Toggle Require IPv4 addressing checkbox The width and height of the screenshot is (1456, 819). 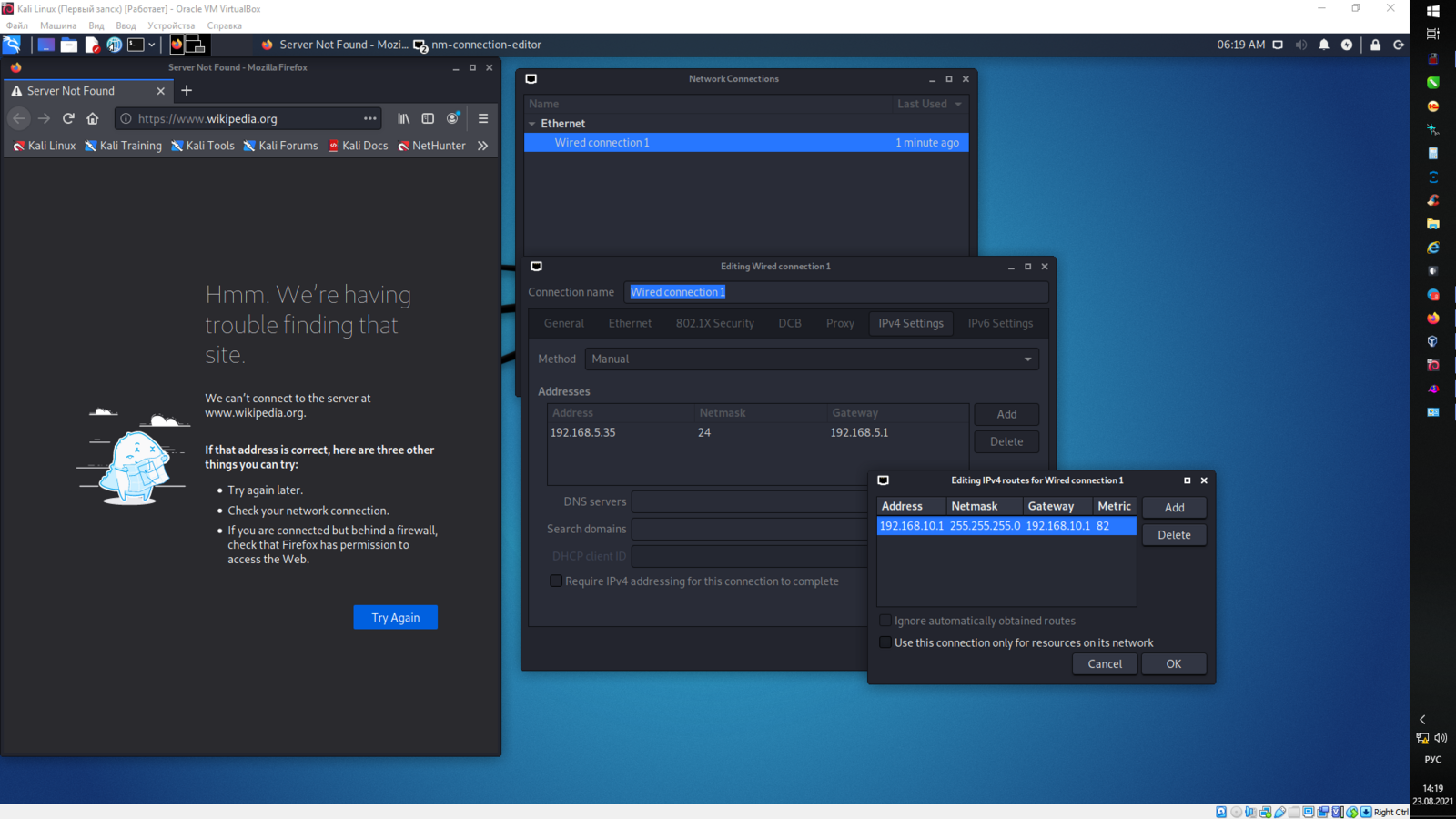pos(556,581)
